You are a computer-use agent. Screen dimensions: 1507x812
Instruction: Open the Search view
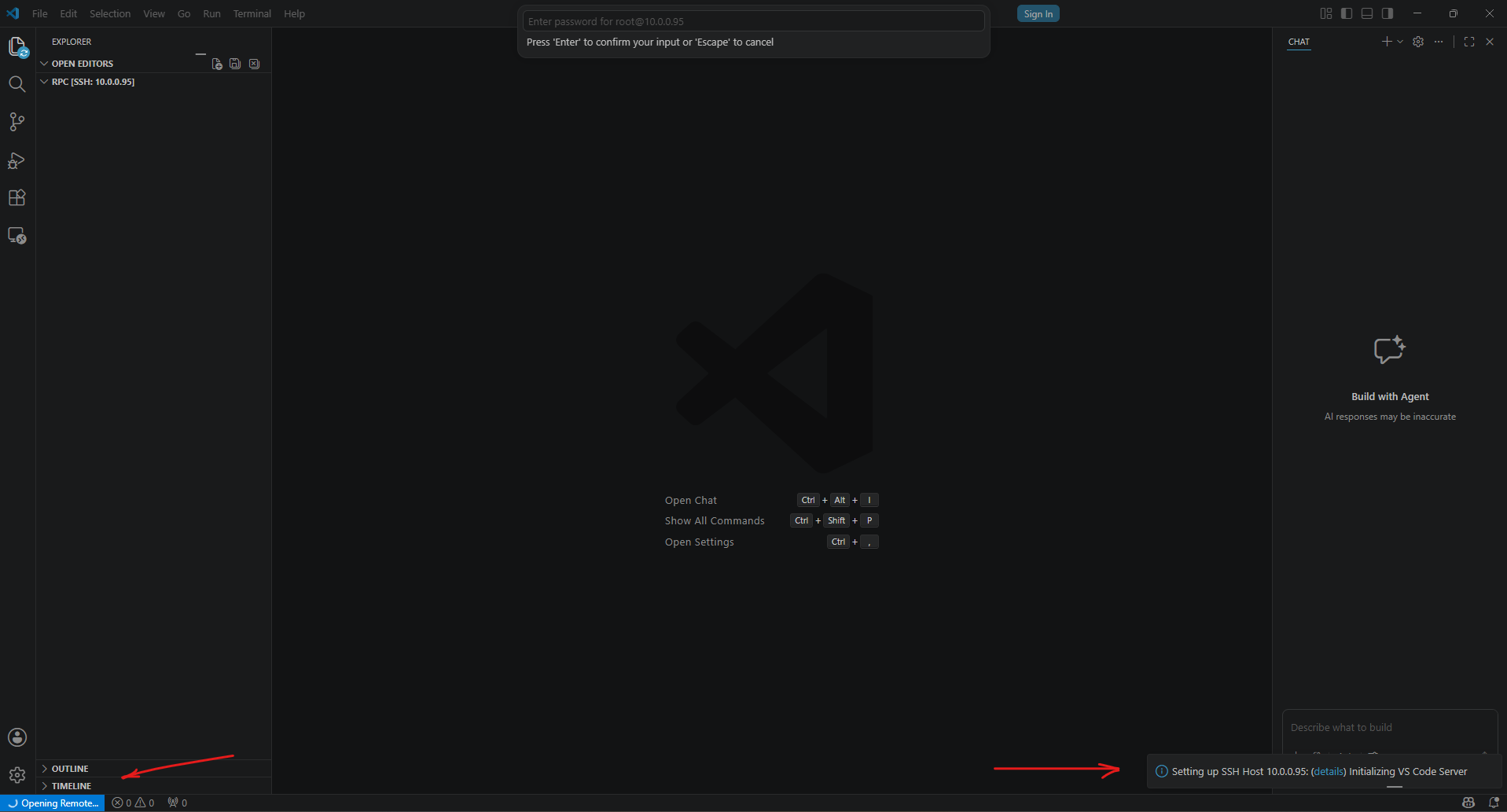[17, 84]
